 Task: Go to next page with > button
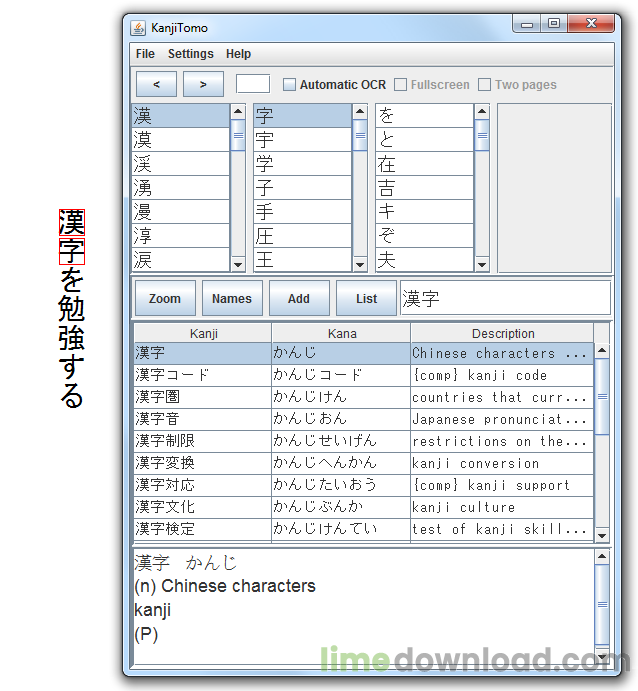pyautogui.click(x=203, y=84)
